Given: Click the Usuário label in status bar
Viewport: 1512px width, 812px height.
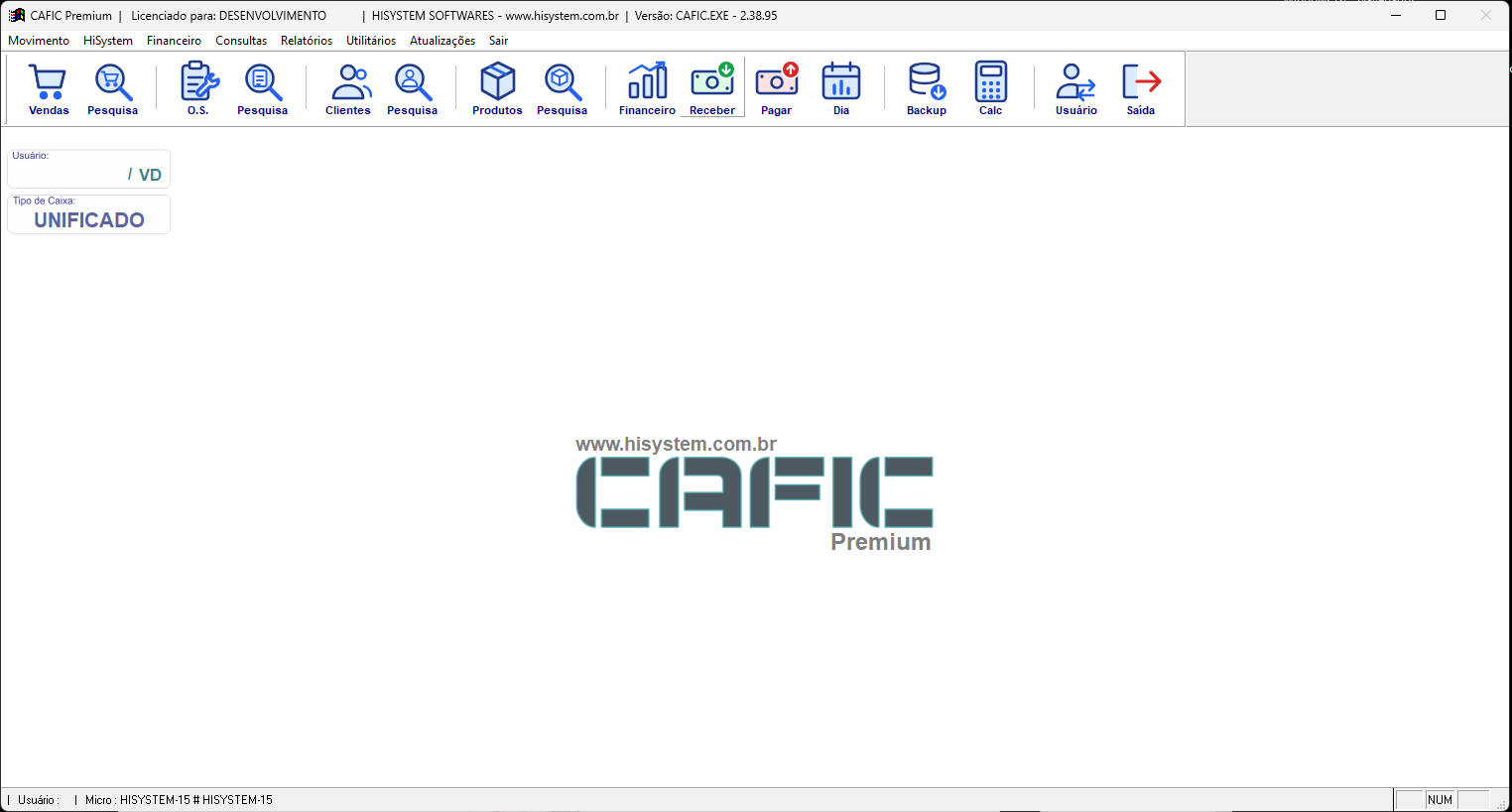Looking at the screenshot, I should coord(38,800).
